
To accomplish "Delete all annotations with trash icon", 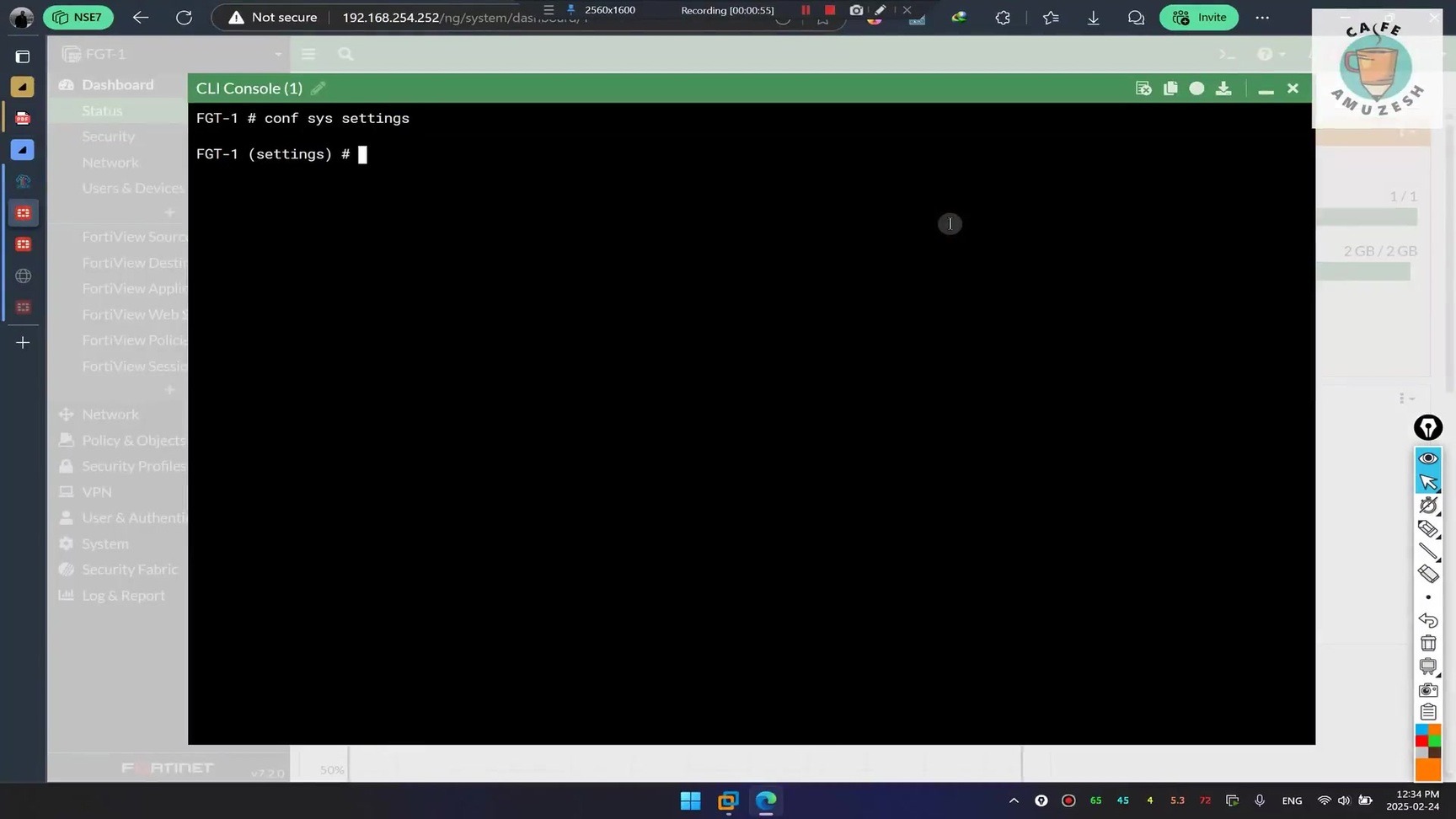I will point(1428,643).
